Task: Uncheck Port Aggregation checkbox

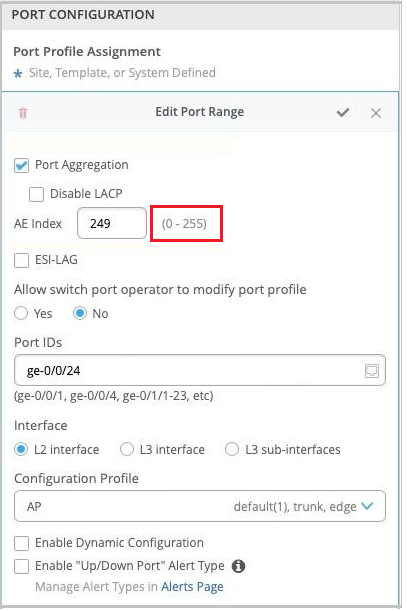Action: (x=21, y=165)
